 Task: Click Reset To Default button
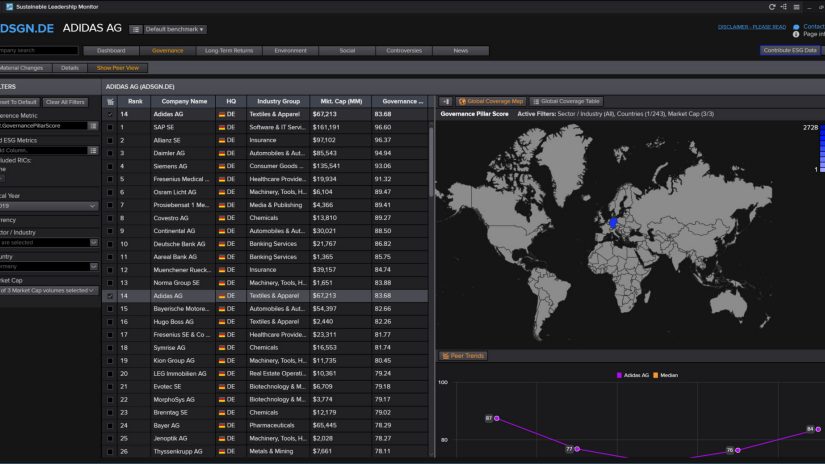pos(19,102)
